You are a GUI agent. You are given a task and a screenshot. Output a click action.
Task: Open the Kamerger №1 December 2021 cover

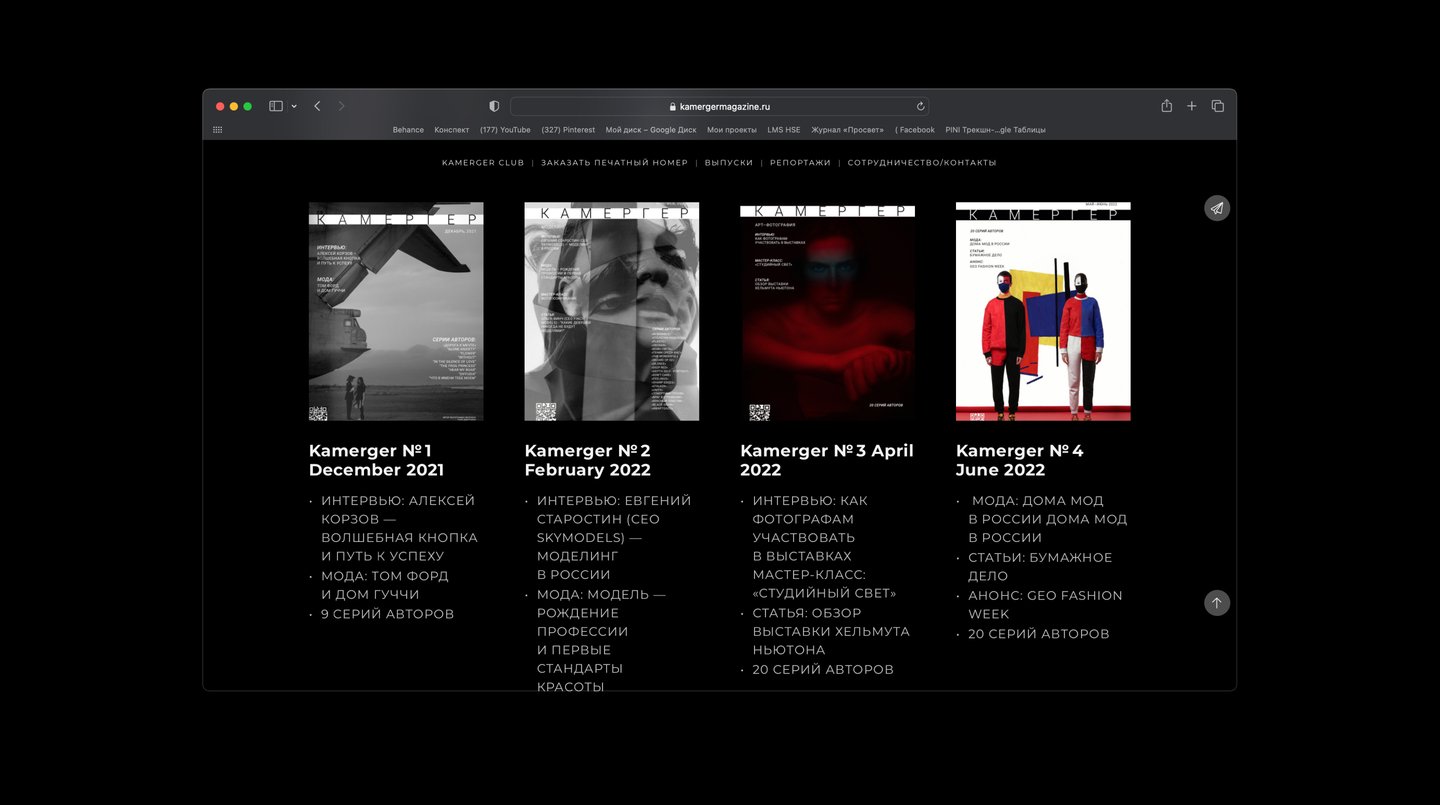point(396,311)
